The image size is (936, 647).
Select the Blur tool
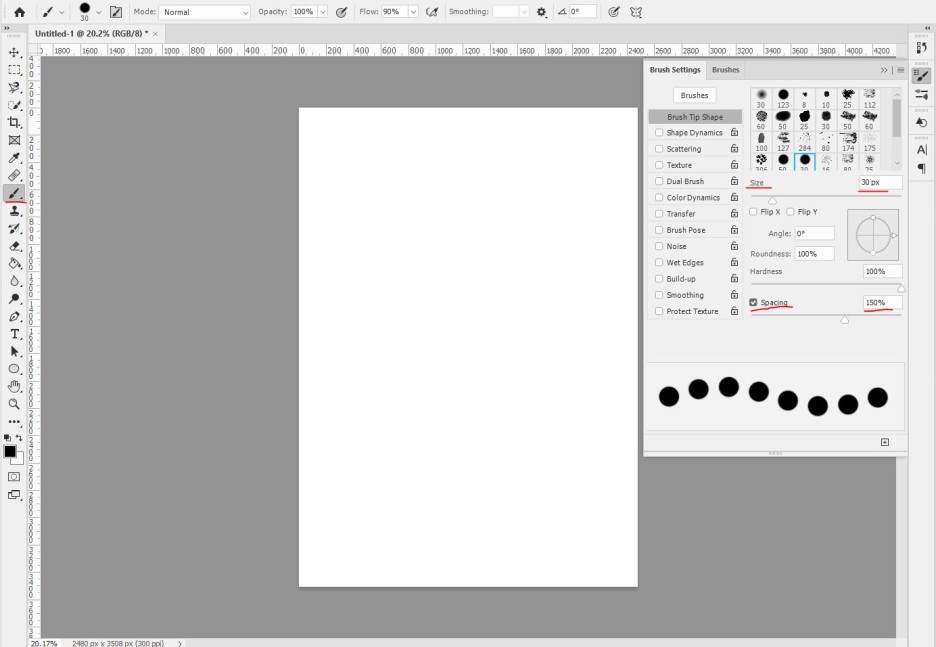pos(14,281)
